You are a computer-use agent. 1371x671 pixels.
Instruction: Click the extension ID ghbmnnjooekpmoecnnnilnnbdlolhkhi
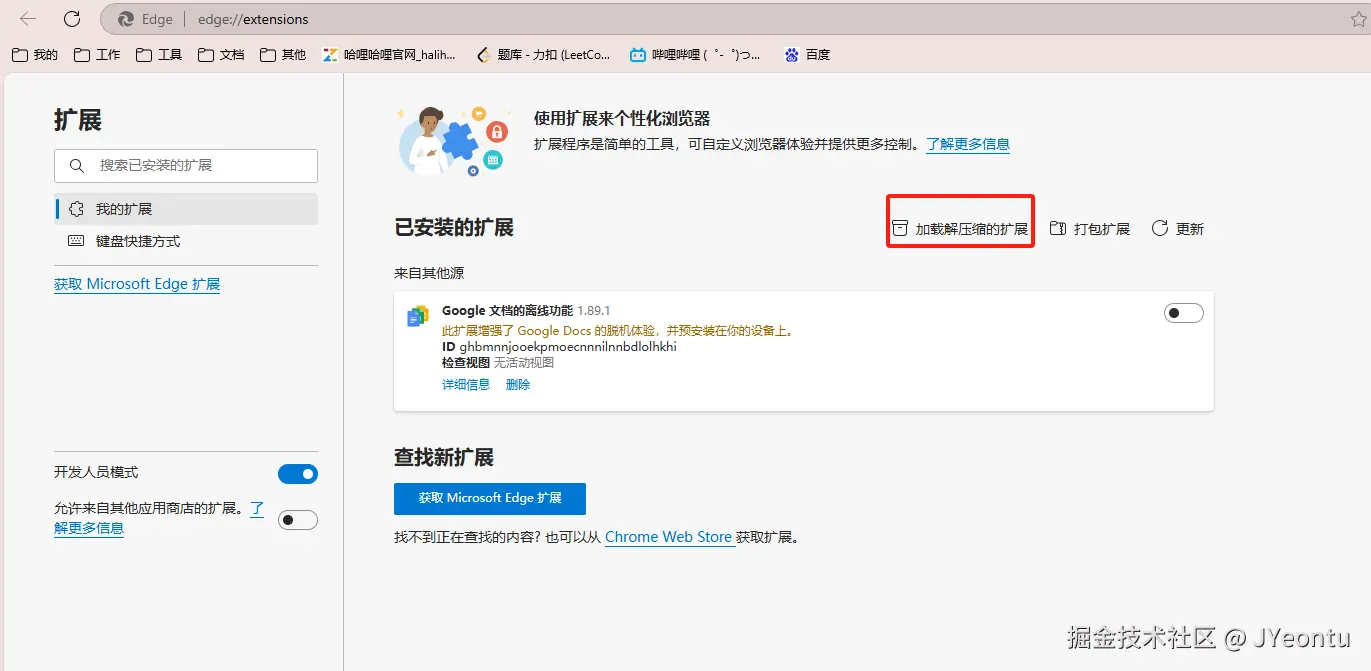568,347
